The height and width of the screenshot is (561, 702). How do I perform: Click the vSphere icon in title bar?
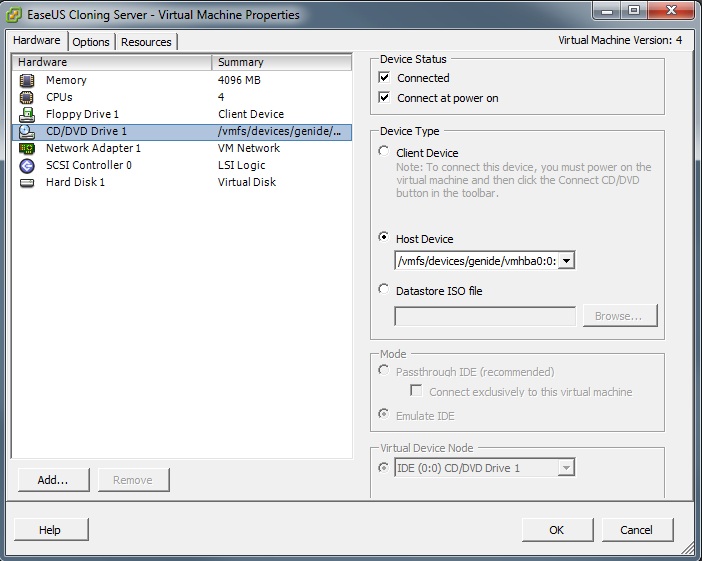click(13, 15)
